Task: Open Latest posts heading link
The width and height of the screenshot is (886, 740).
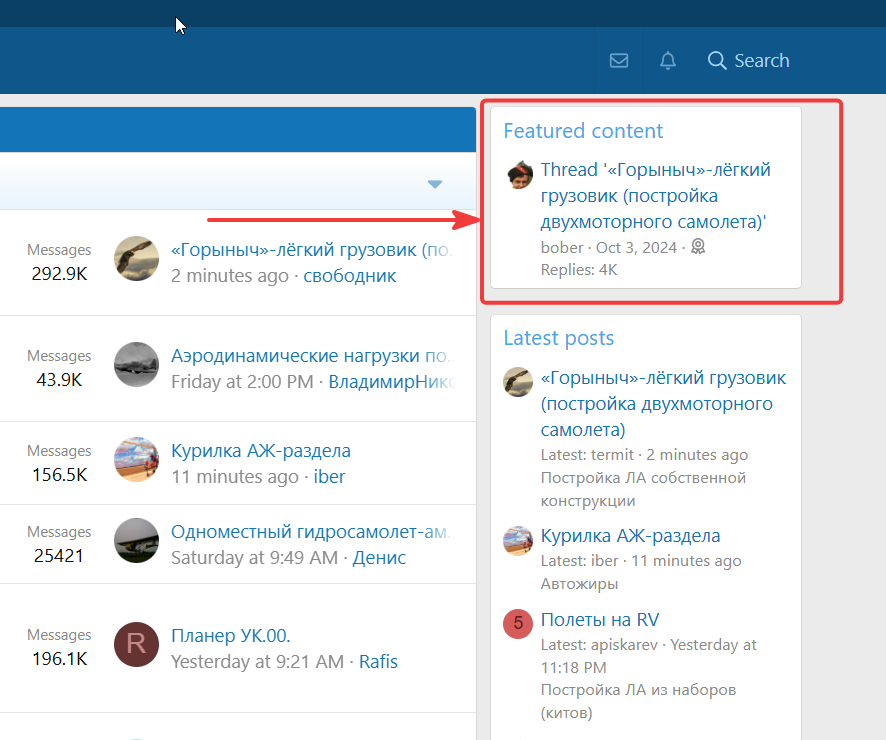Action: [559, 338]
